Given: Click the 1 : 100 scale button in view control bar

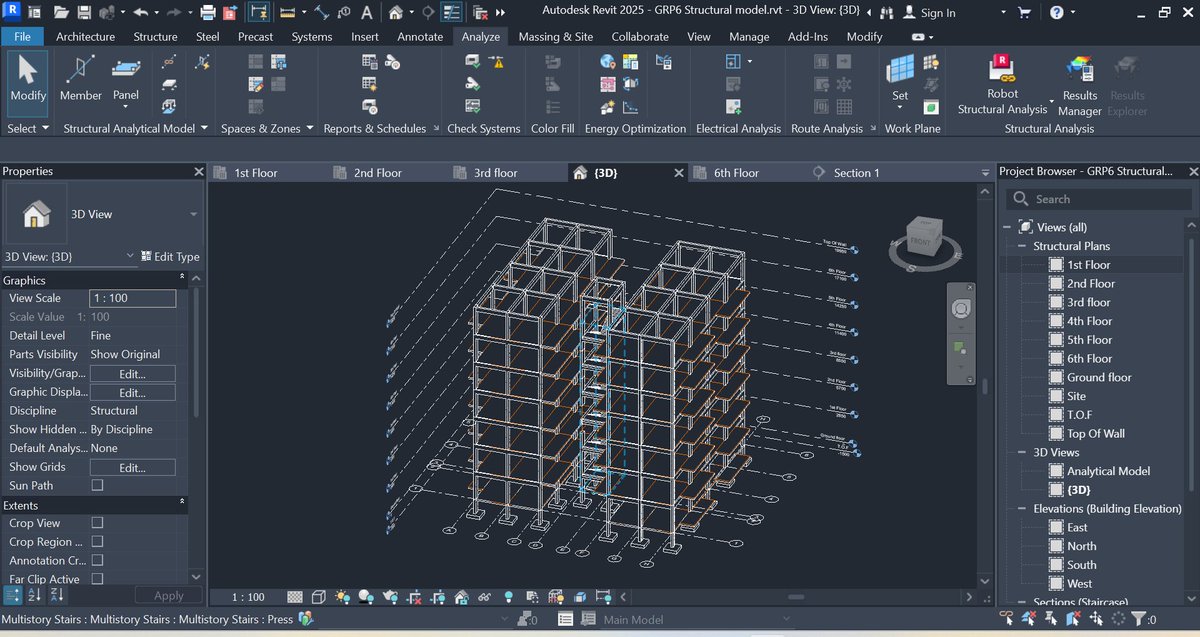Looking at the screenshot, I should pyautogui.click(x=249, y=597).
